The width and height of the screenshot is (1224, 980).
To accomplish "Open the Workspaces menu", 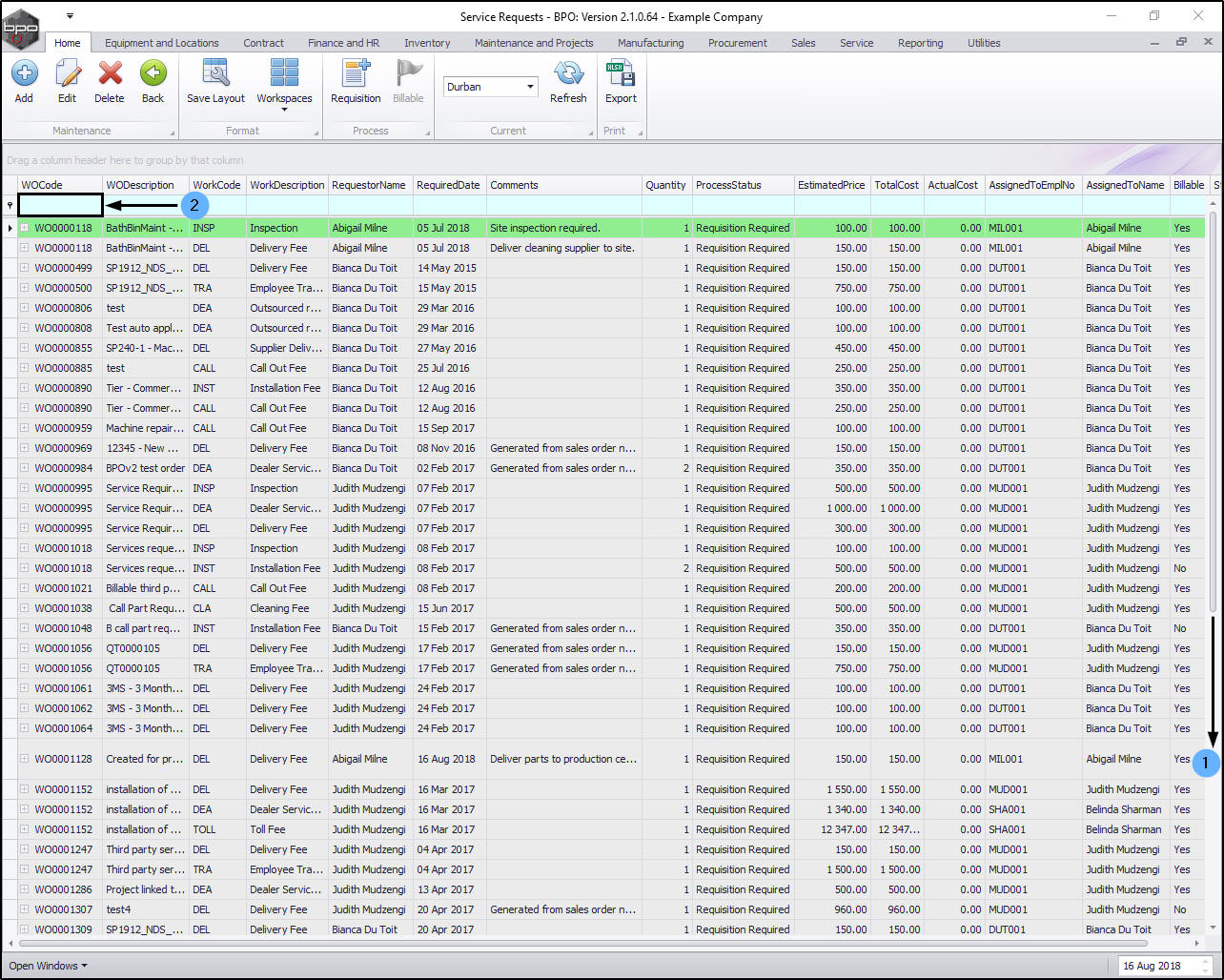I will coord(284,85).
